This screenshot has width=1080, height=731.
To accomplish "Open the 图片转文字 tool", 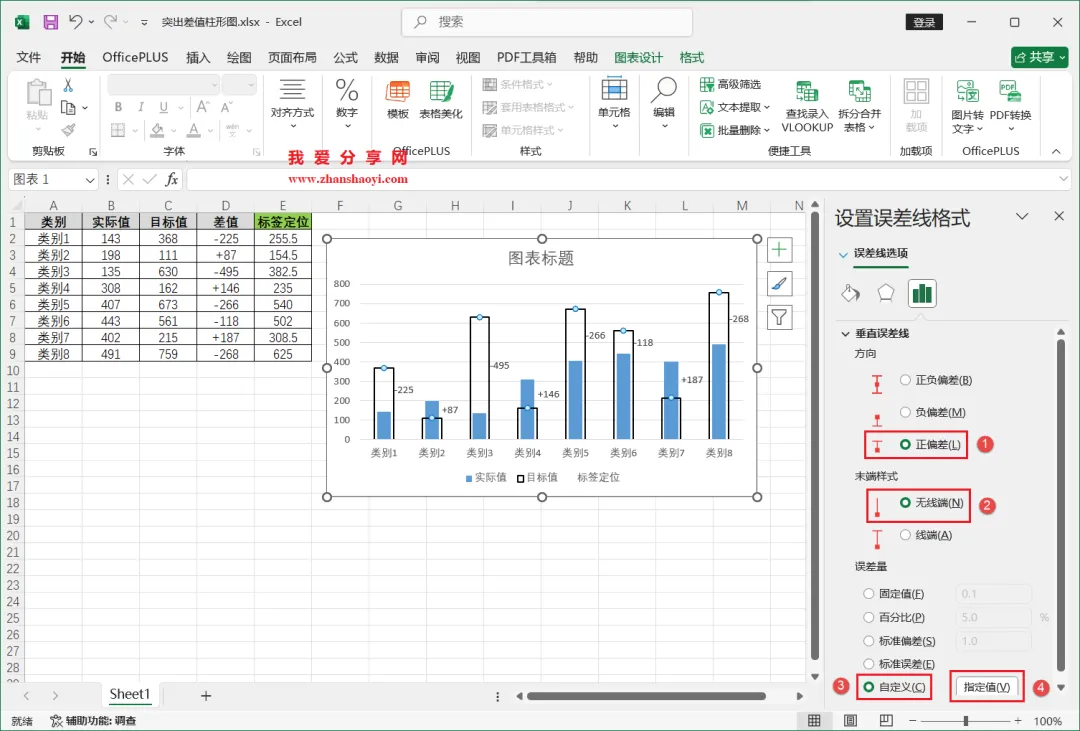I will [967, 105].
